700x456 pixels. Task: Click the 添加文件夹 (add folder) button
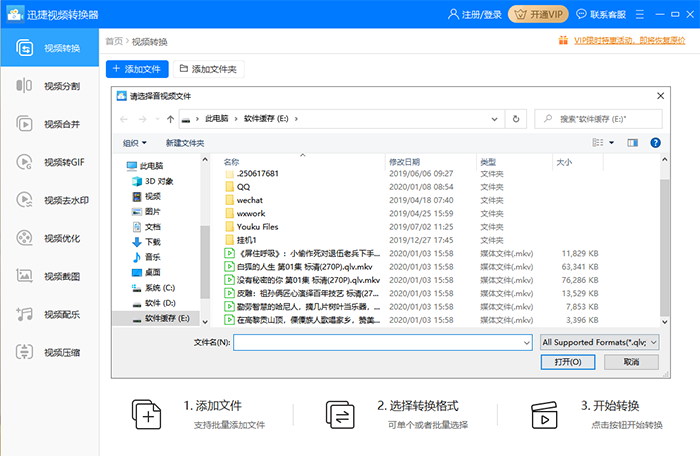coord(208,69)
